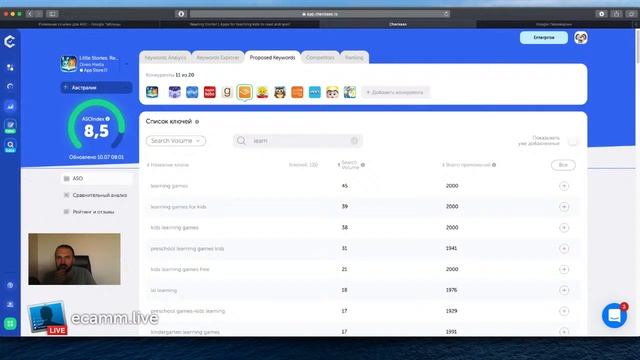Image resolution: width=640 pixels, height=360 pixels.
Task: Select the owl competitor app icon
Action: tap(280, 92)
